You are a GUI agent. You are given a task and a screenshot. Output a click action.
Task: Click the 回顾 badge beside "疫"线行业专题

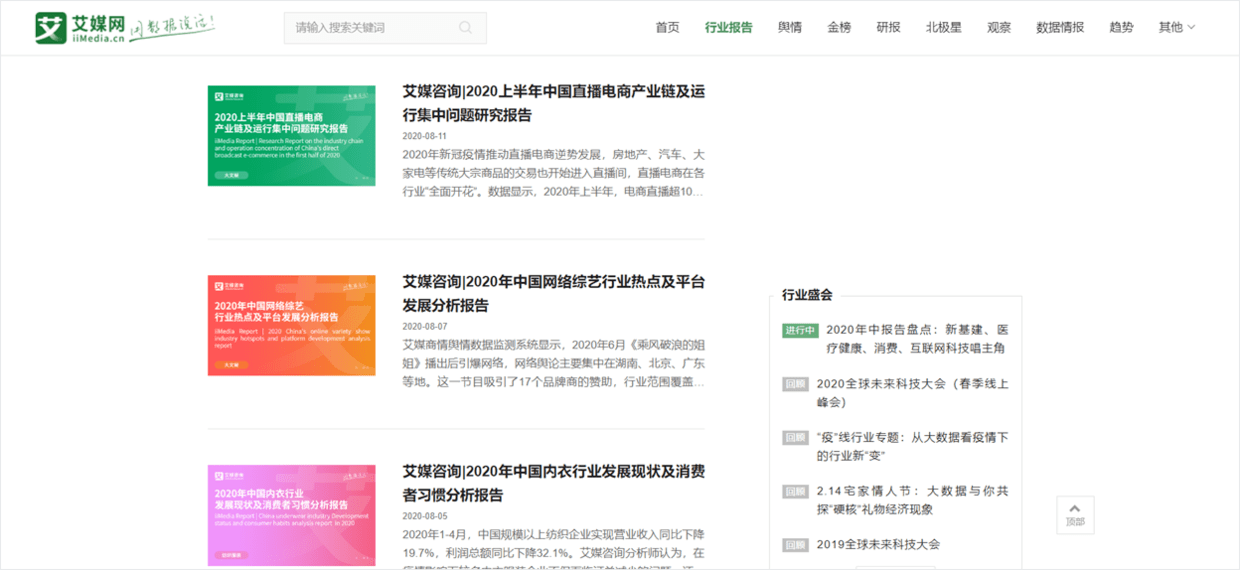pos(795,438)
